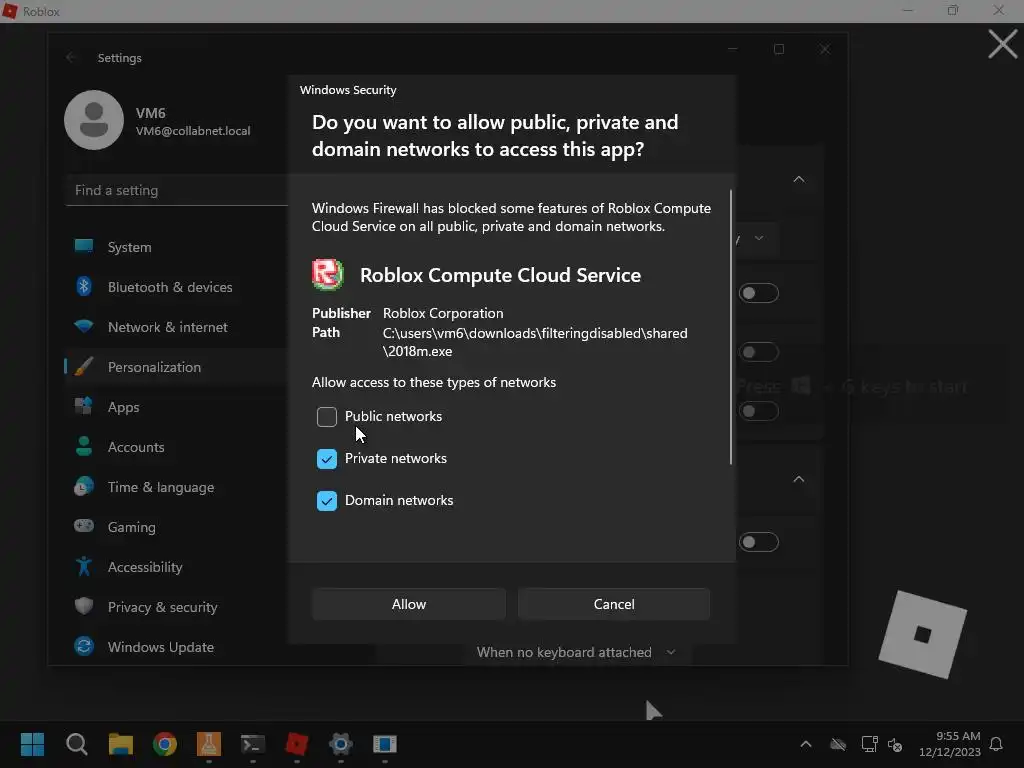Image resolution: width=1024 pixels, height=768 pixels.
Task: Click the large X overlay icon
Action: (x=1002, y=44)
